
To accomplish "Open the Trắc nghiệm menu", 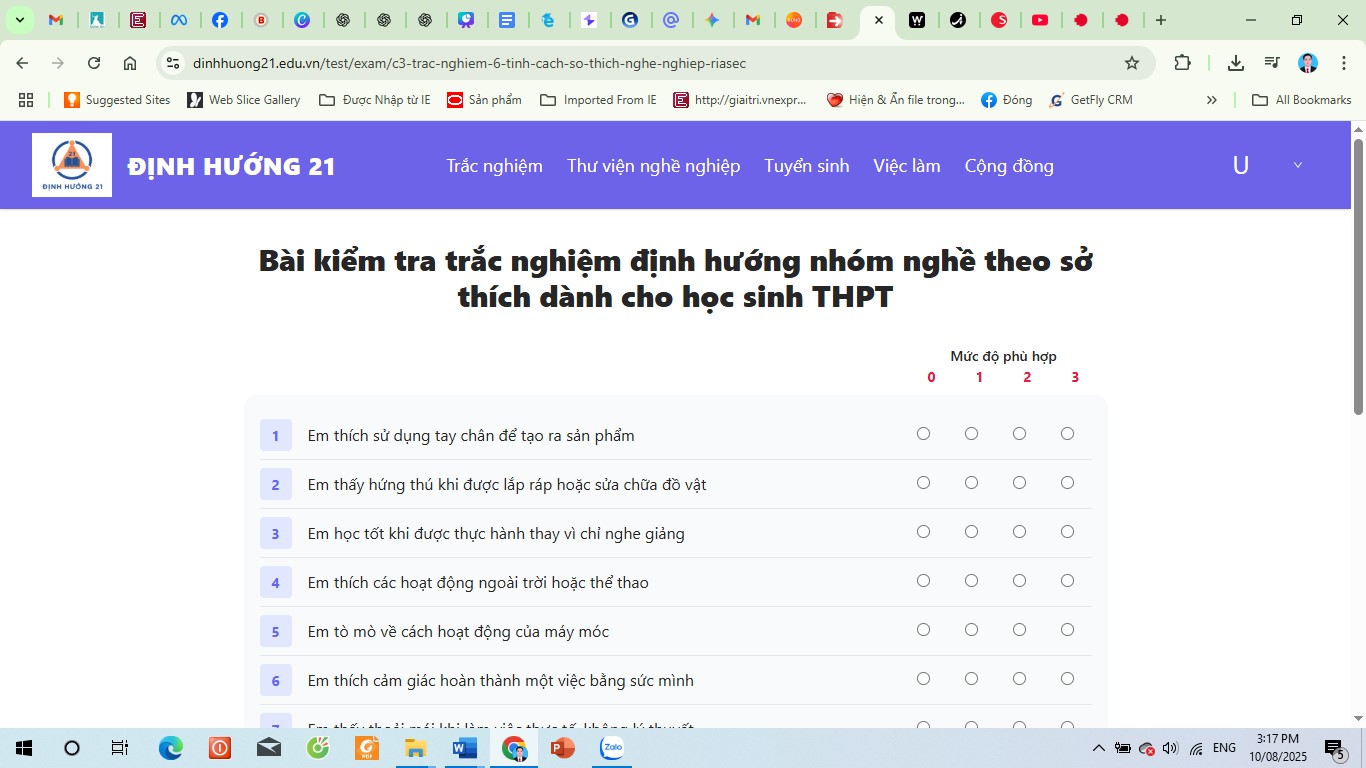I will (x=494, y=166).
